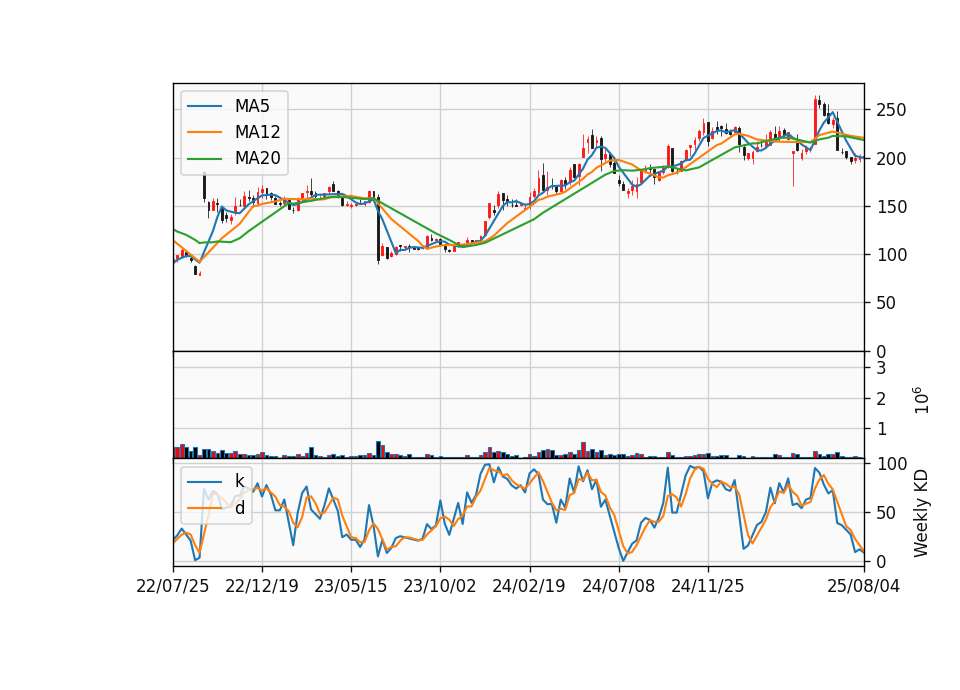The height and width of the screenshot is (690, 960).
Task: Click the 24/11/25 date axis label
Action: click(708, 586)
